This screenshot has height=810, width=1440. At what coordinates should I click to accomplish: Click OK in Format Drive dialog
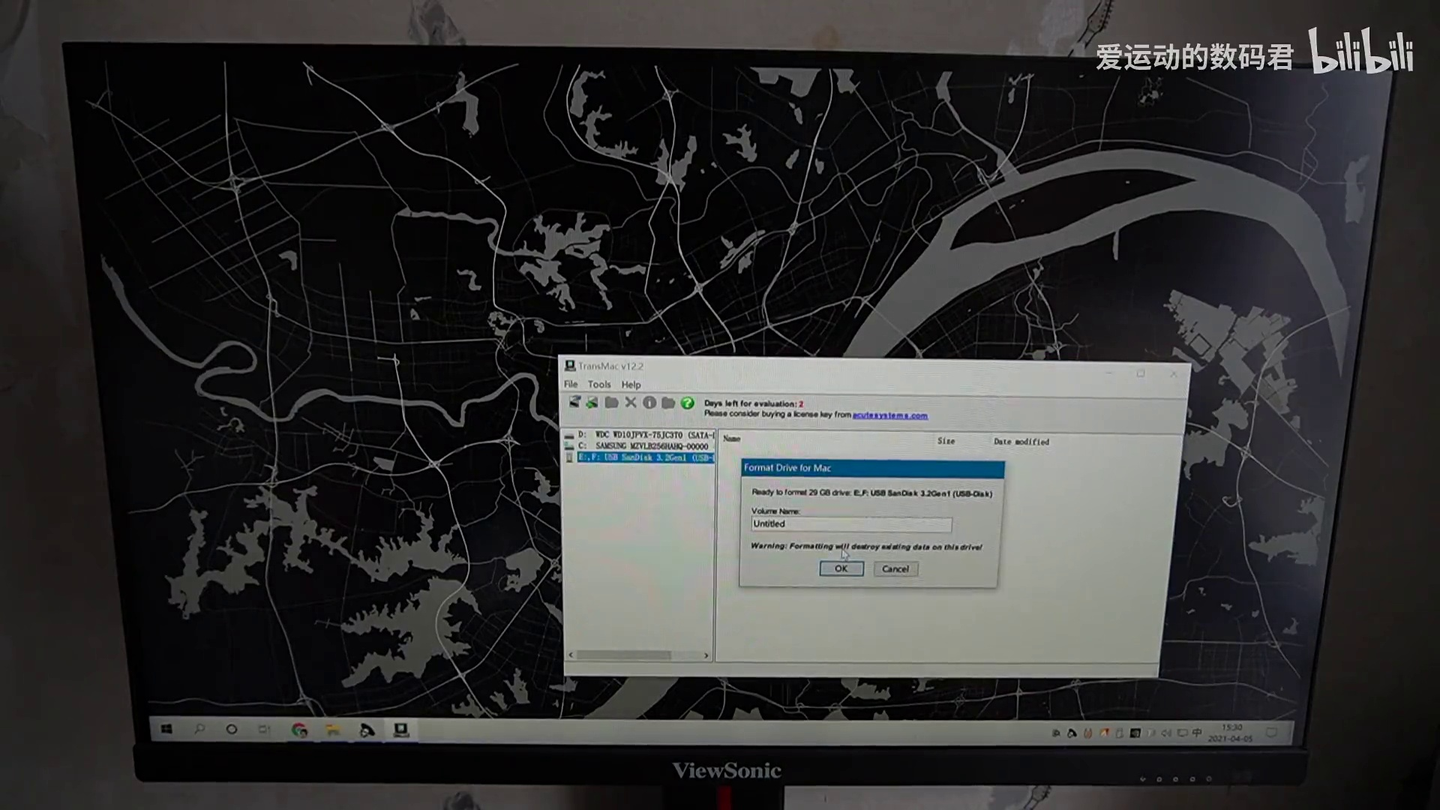point(841,568)
